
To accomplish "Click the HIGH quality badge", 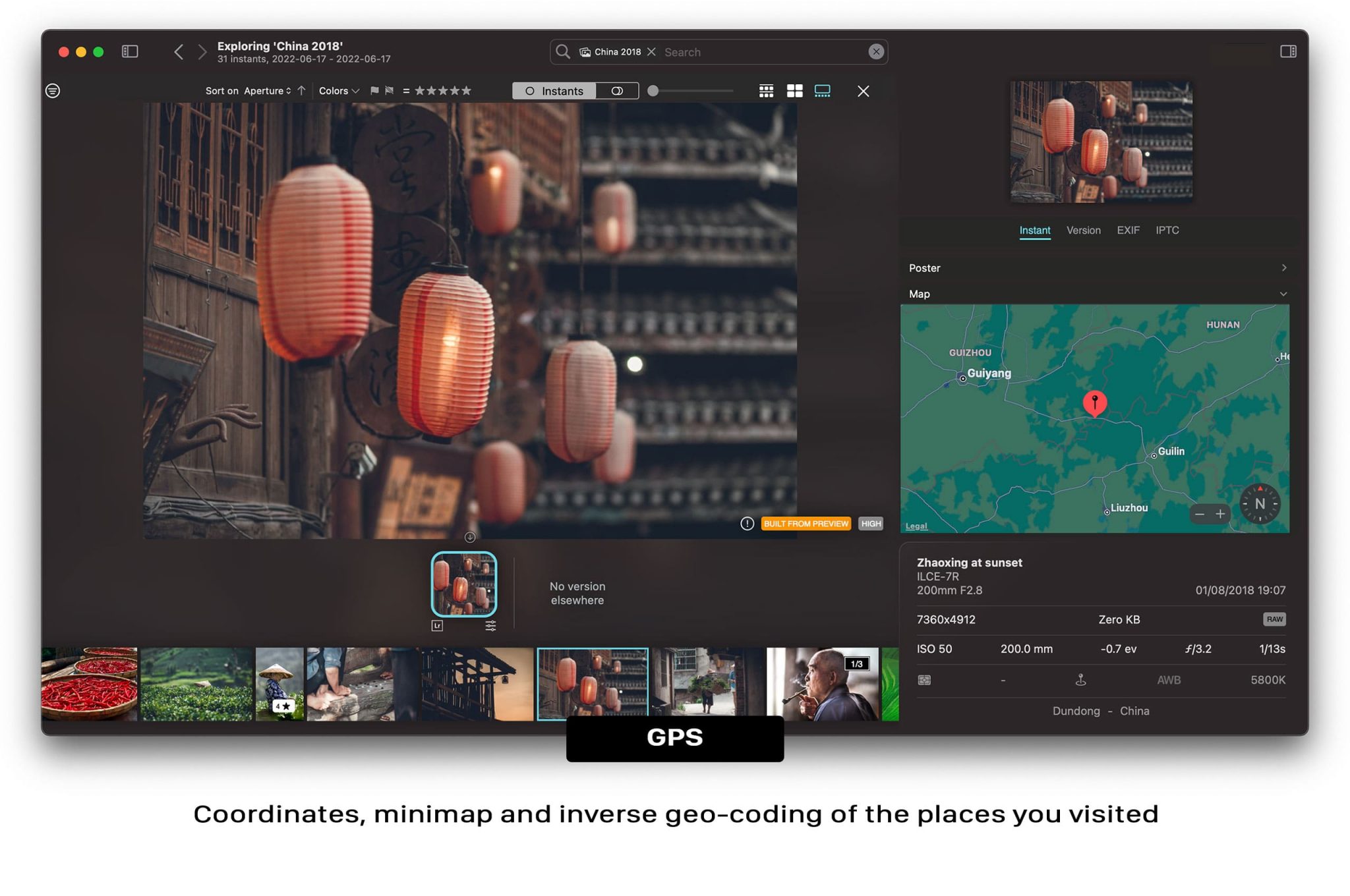I will pos(871,524).
